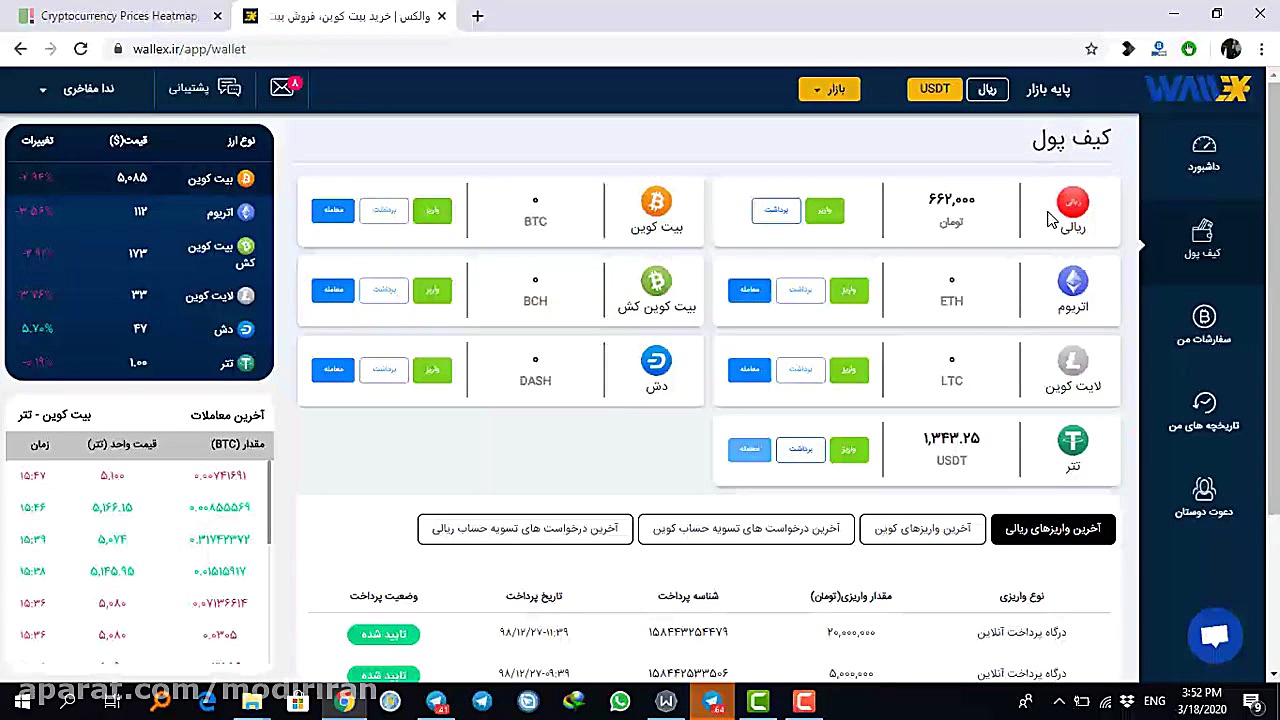Open the support chat bubble
The width and height of the screenshot is (1280, 720).
point(1215,636)
